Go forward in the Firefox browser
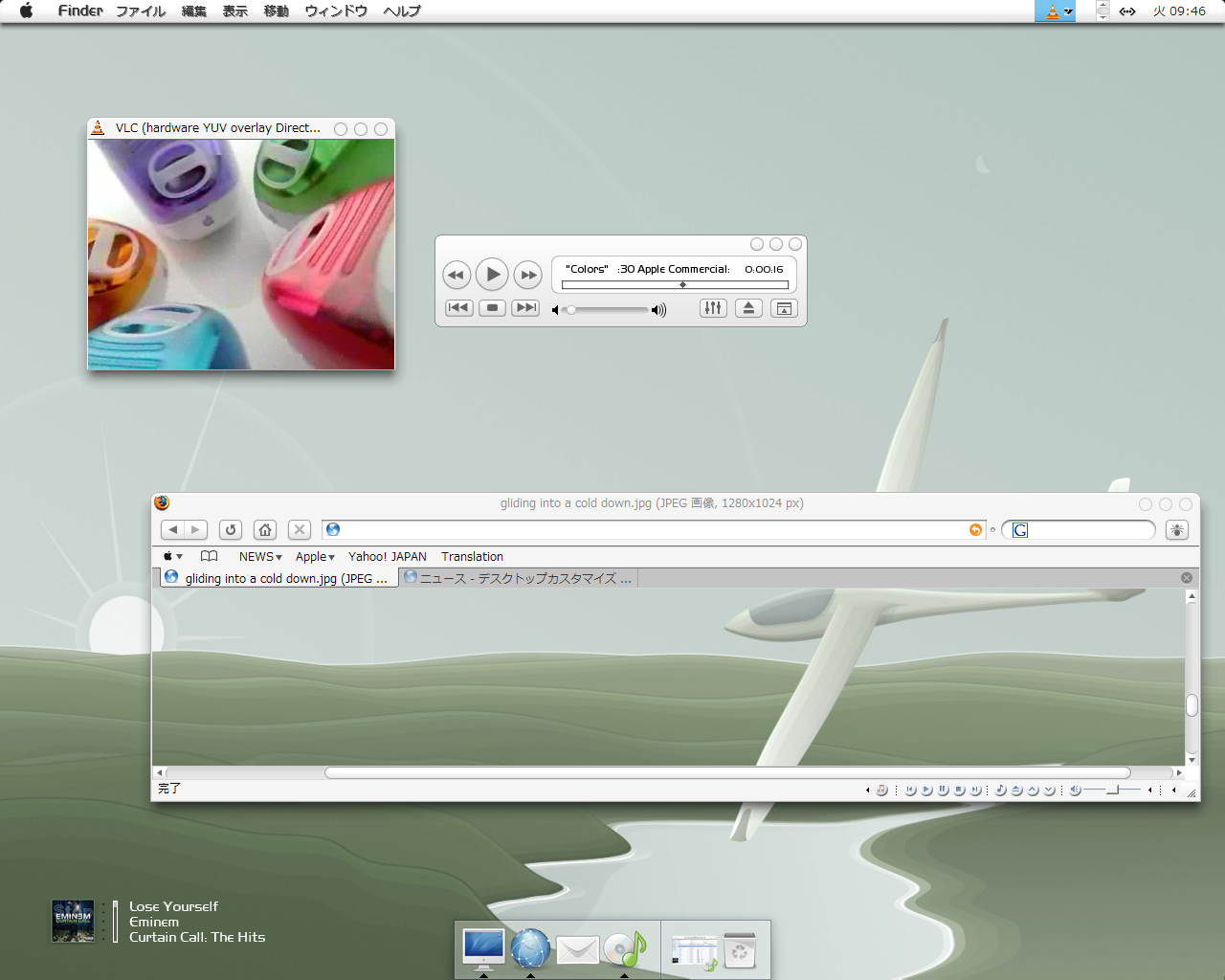The image size is (1225, 980). [x=195, y=529]
